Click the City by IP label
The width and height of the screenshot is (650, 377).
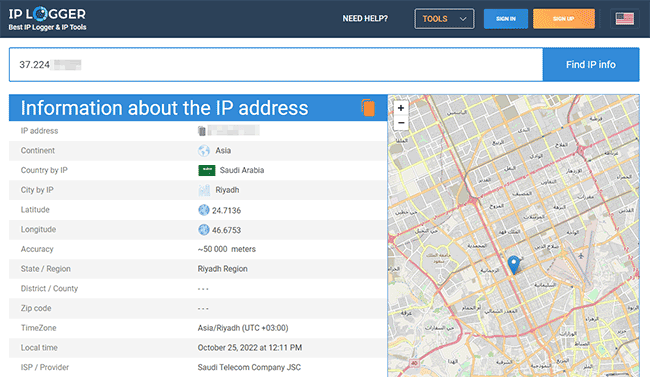click(x=37, y=190)
